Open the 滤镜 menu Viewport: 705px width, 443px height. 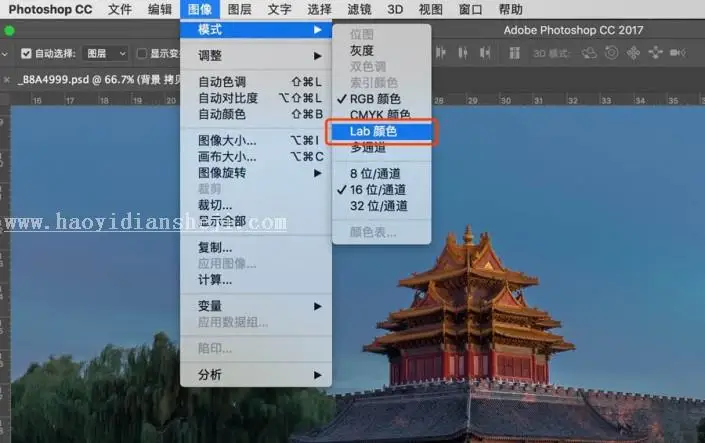pos(359,9)
